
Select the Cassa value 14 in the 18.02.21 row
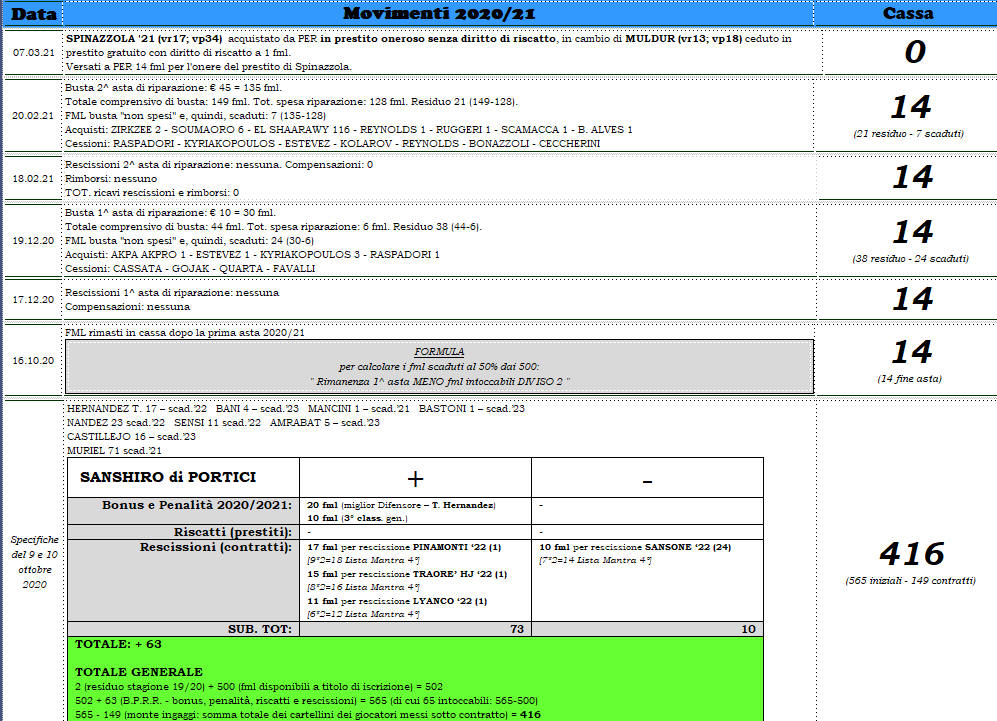click(912, 177)
